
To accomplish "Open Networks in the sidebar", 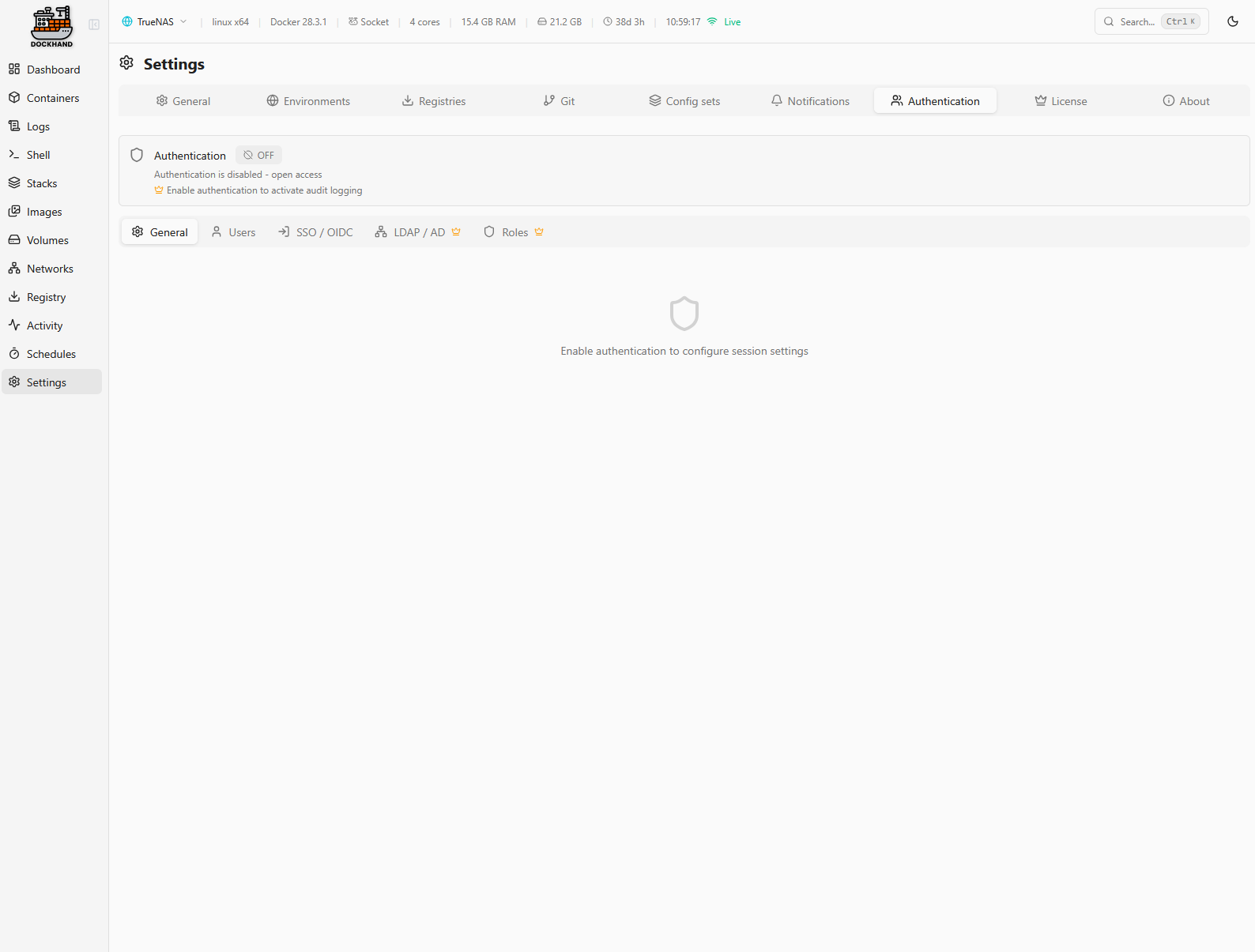I will [50, 269].
